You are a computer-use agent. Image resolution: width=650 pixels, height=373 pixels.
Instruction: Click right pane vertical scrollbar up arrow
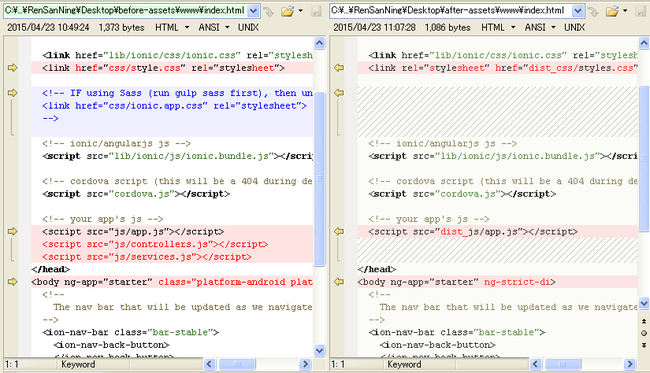click(644, 43)
